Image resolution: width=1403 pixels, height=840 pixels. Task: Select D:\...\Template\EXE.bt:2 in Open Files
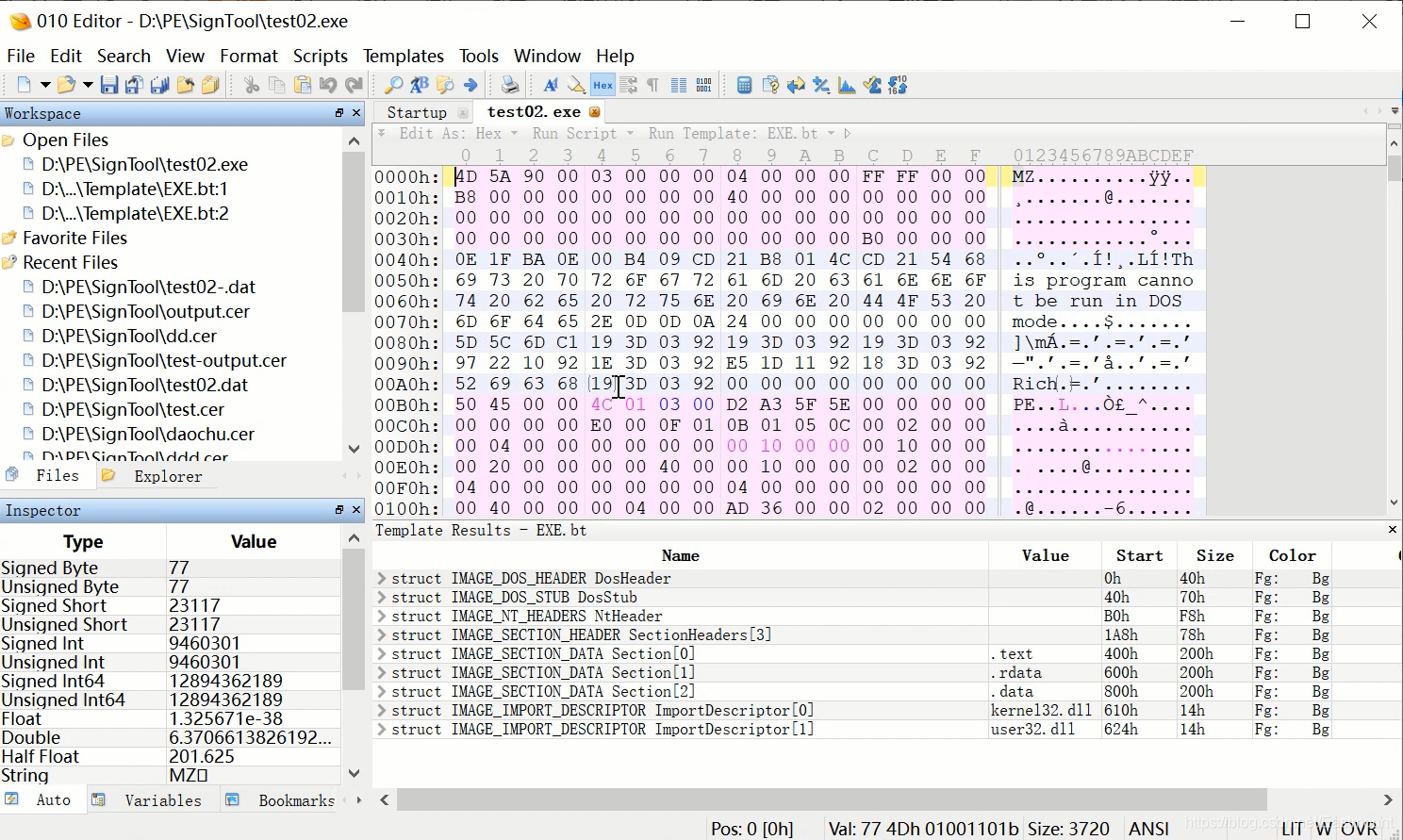[135, 213]
